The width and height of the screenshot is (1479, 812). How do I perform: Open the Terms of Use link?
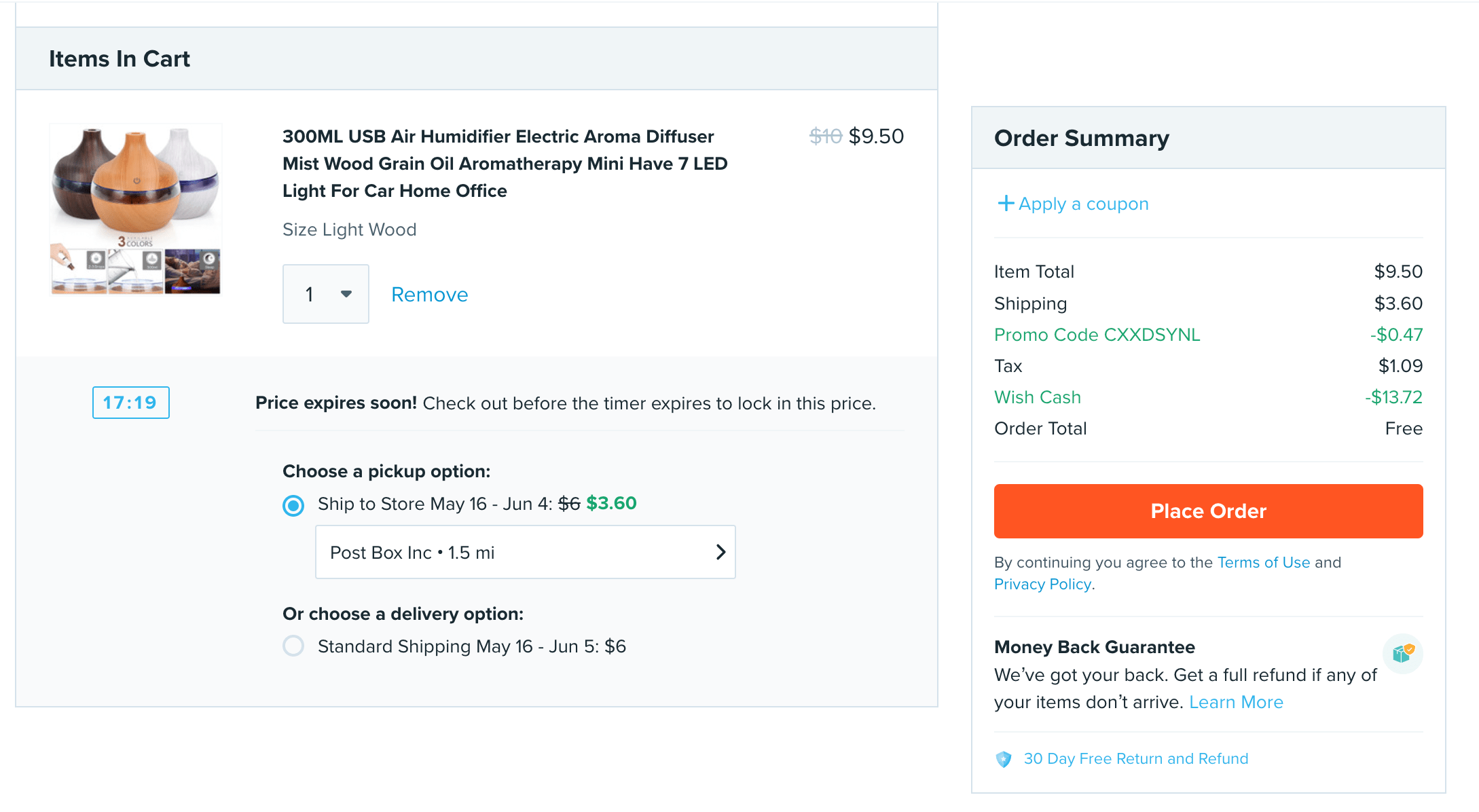[x=1263, y=562]
